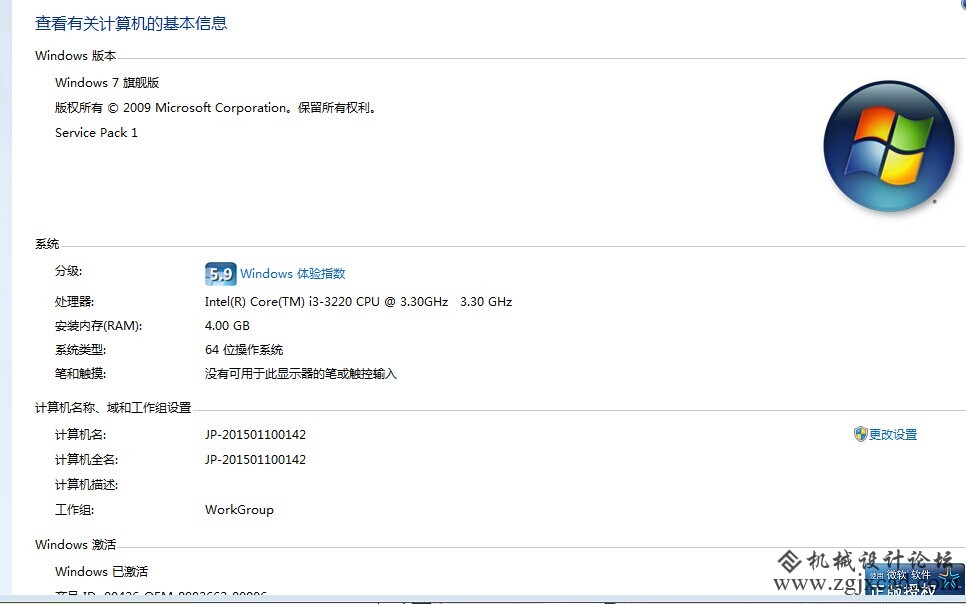The width and height of the screenshot is (966, 604).
Task: Click the 安装内存(RAM) label
Action: 99,325
